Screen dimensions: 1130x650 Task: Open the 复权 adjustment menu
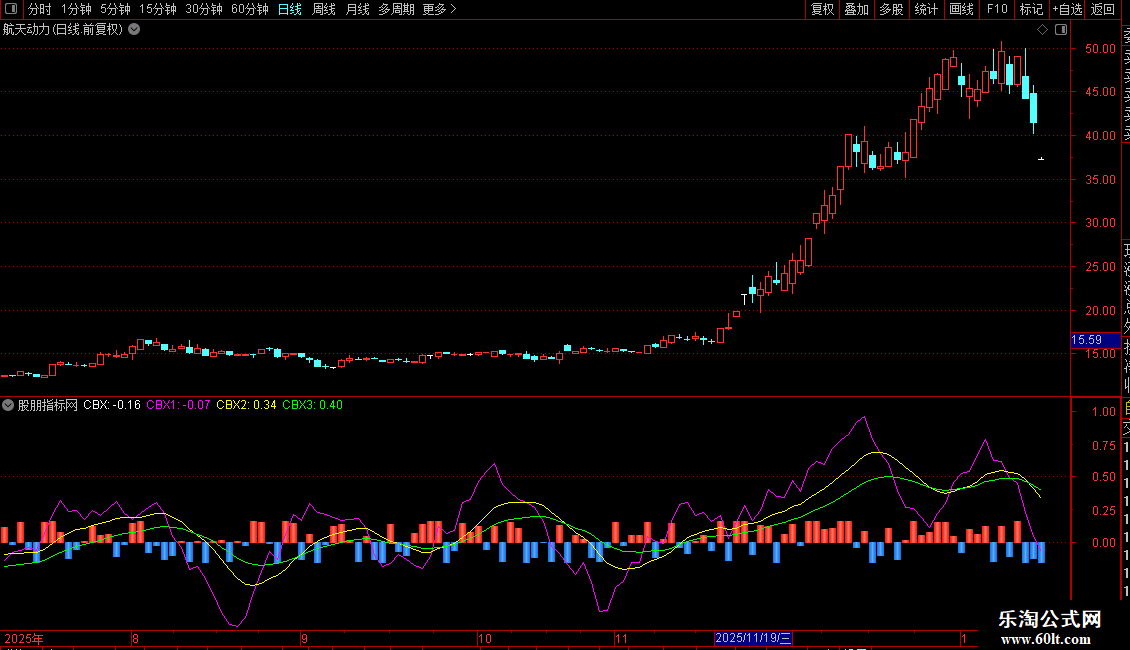click(x=822, y=9)
